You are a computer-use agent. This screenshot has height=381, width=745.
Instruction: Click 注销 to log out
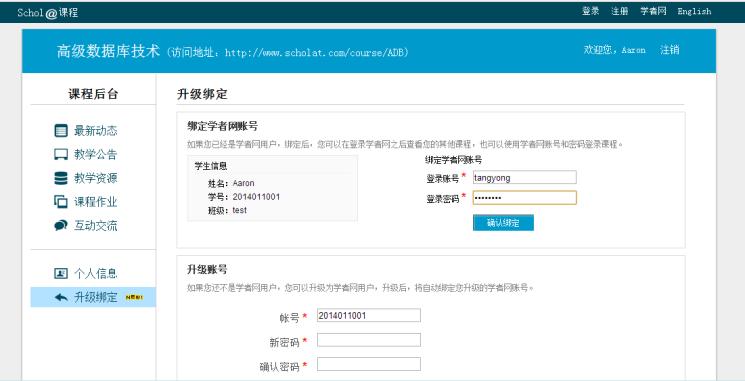tap(669, 50)
